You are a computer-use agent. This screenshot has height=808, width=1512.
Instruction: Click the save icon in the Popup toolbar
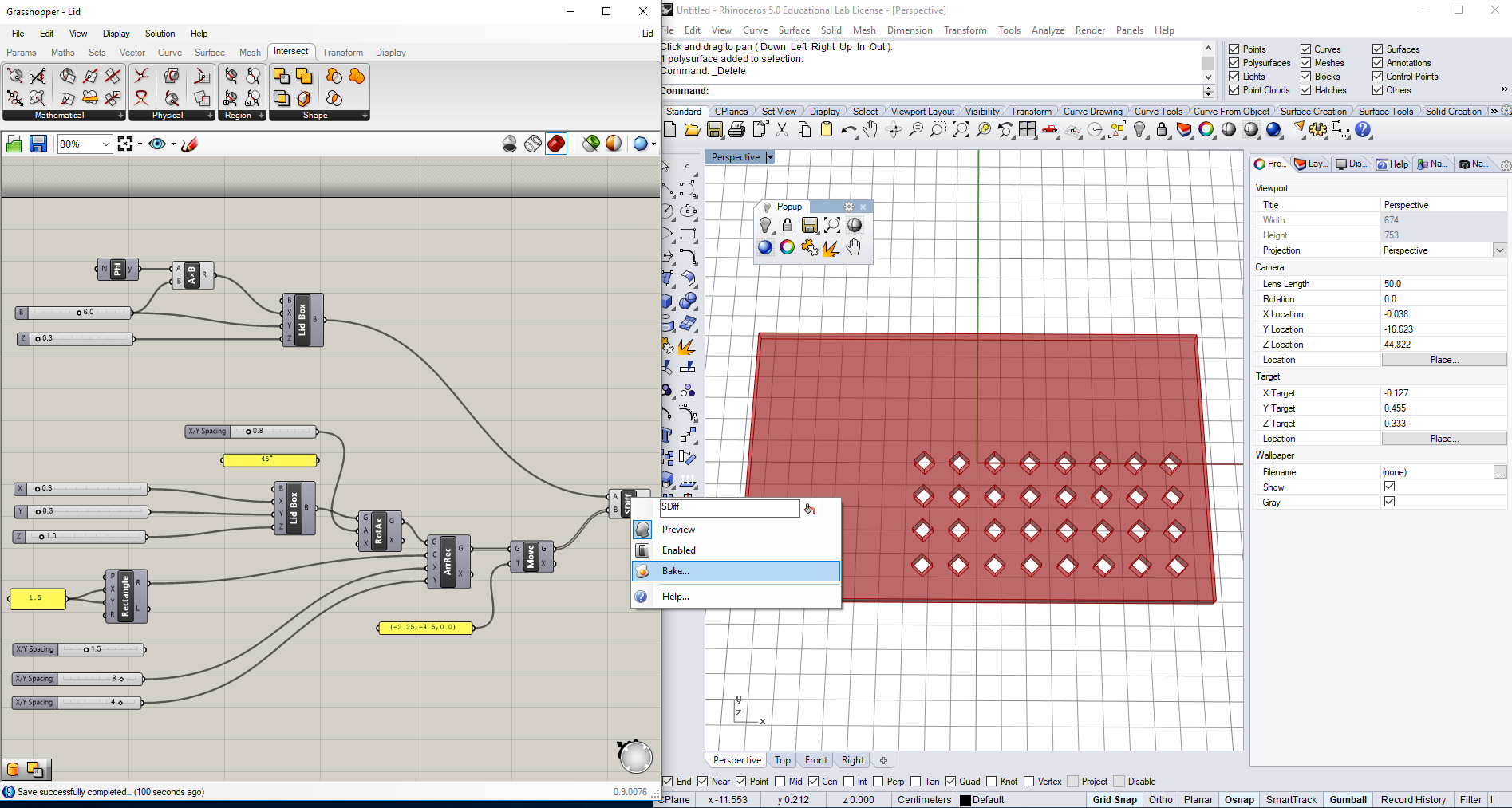click(x=810, y=225)
